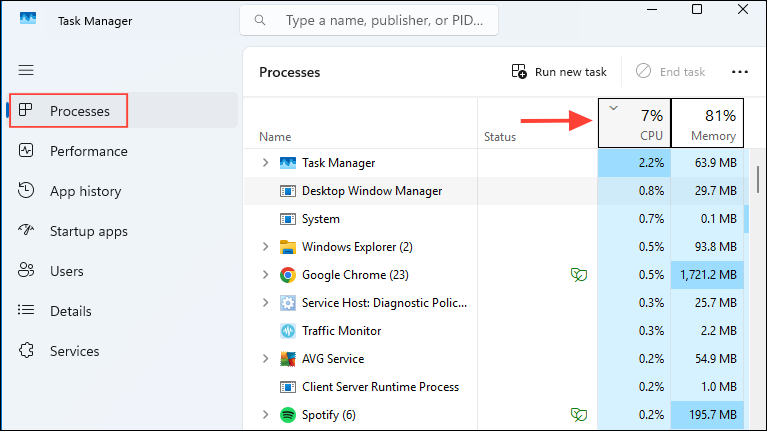Expand the Google Chrome (23) group
Screen dimensions: 767x431
click(x=266, y=274)
